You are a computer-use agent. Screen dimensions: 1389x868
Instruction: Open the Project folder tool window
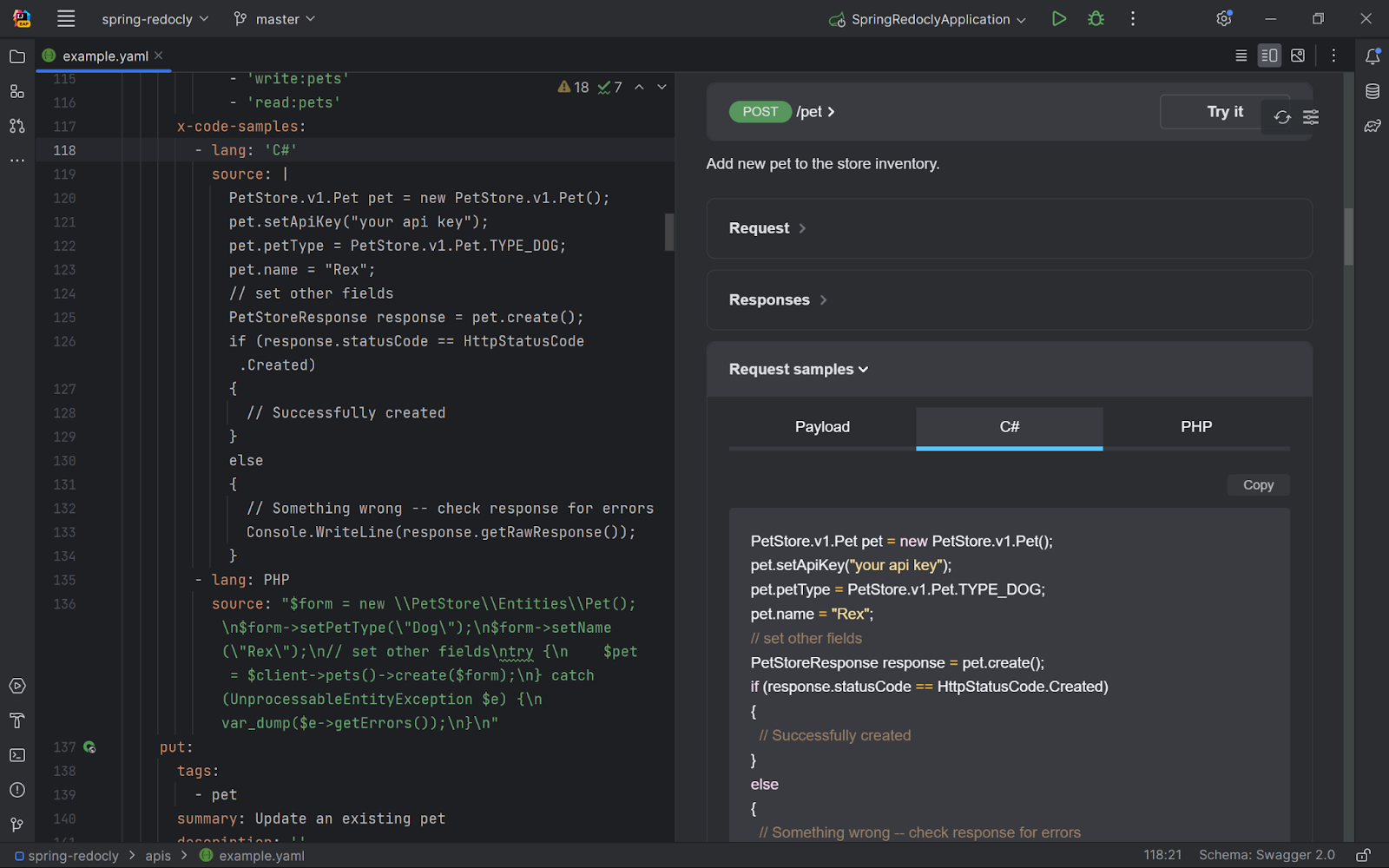16,56
